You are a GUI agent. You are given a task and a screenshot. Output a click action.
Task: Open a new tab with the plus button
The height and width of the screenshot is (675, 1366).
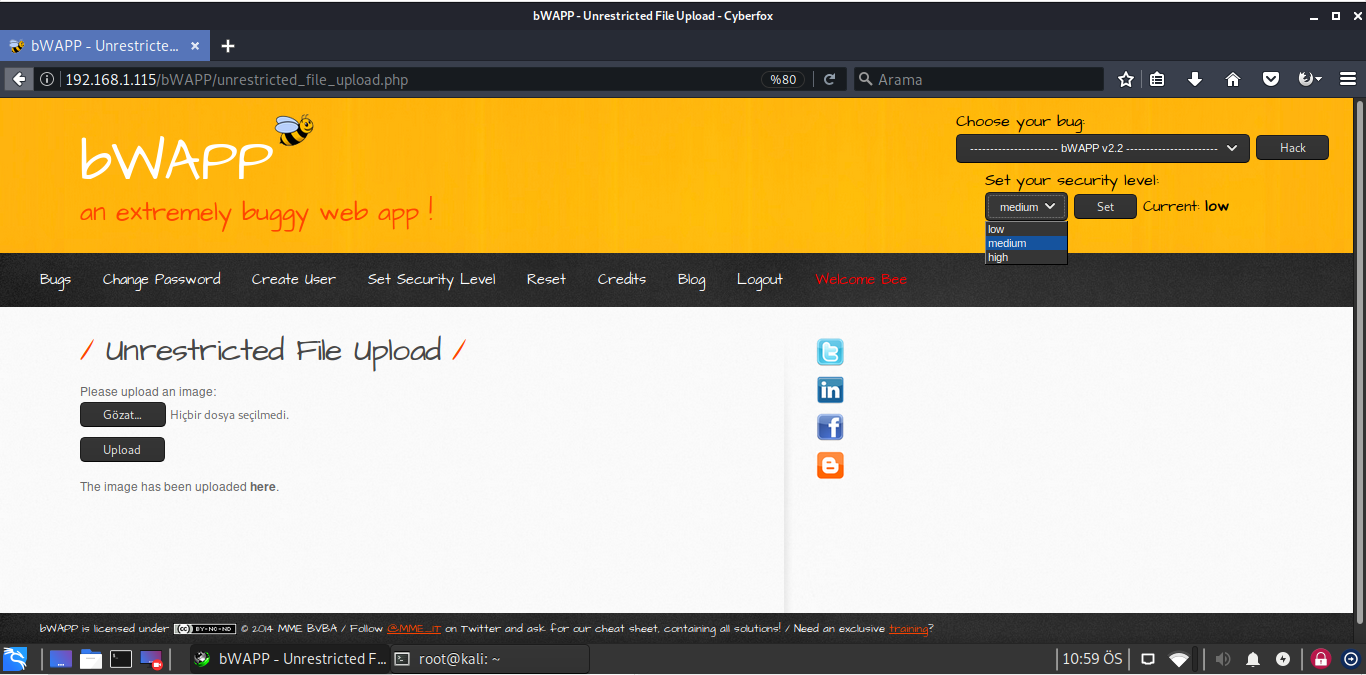pyautogui.click(x=228, y=46)
